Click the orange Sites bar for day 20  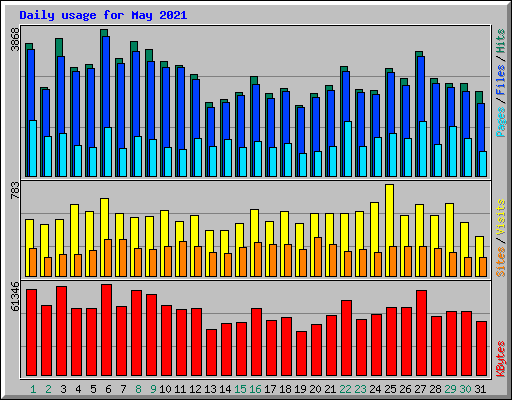point(318,257)
